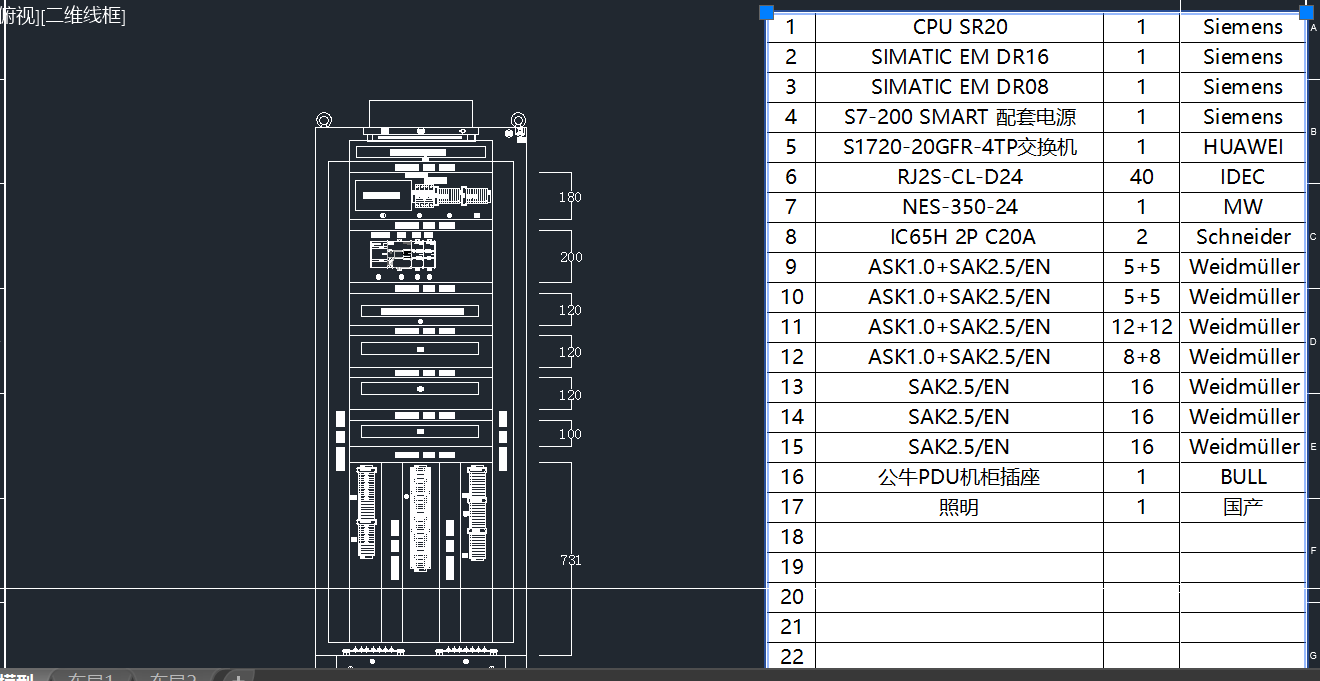Click ASK1.0+SAK2.5/EN in row 9
Image resolution: width=1320 pixels, height=681 pixels.
960,267
